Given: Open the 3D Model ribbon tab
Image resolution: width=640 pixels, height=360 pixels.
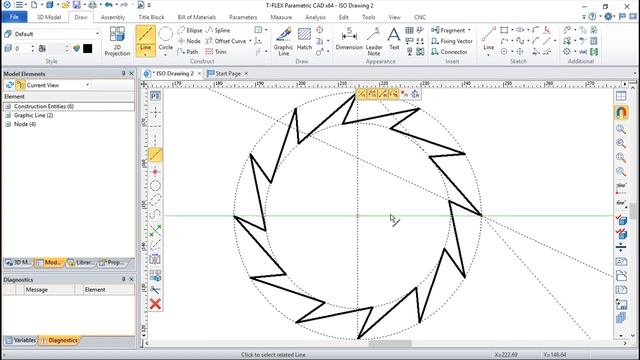Looking at the screenshot, I should coord(49,17).
